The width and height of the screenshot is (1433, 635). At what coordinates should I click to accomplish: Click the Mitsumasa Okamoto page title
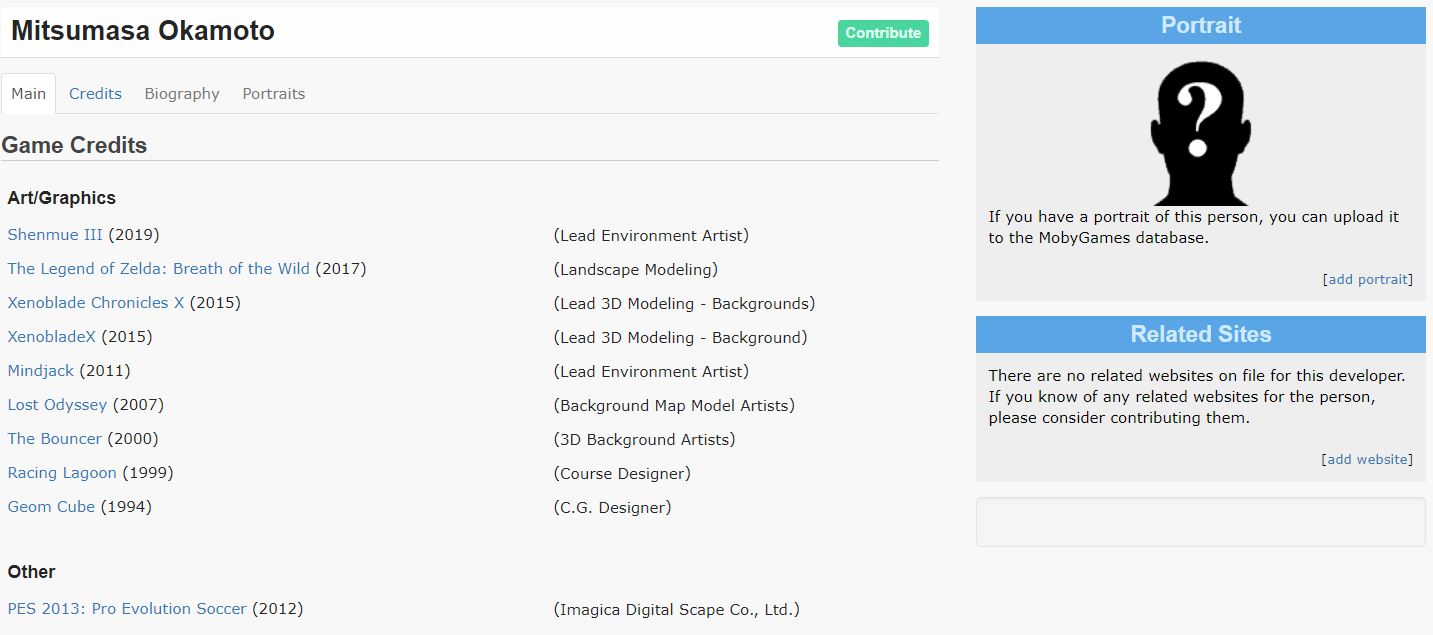(x=143, y=31)
